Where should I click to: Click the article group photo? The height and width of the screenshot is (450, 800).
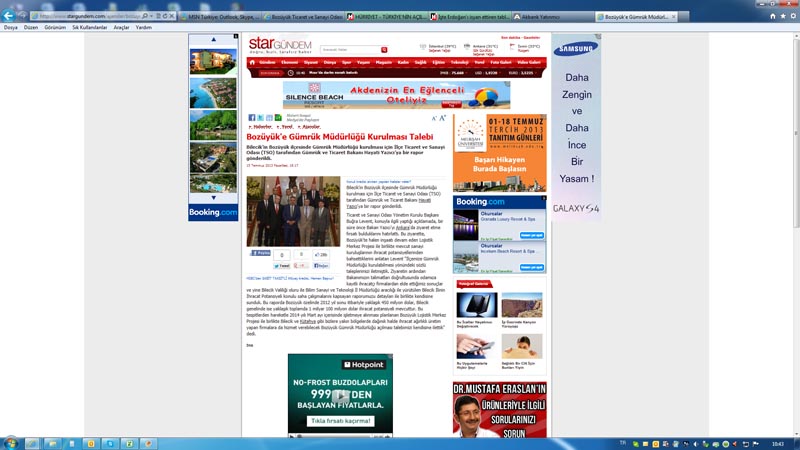[293, 212]
